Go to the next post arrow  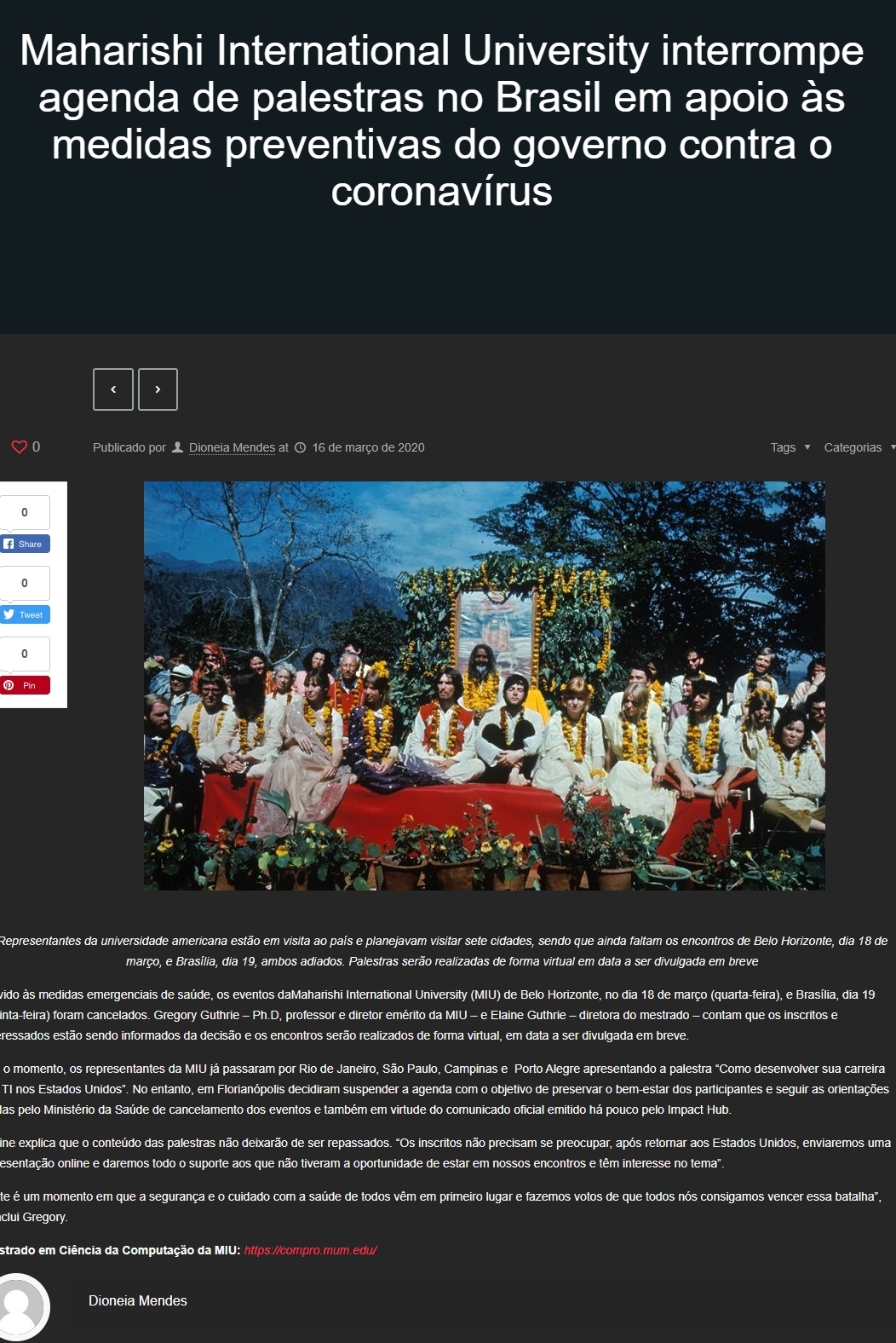point(158,389)
